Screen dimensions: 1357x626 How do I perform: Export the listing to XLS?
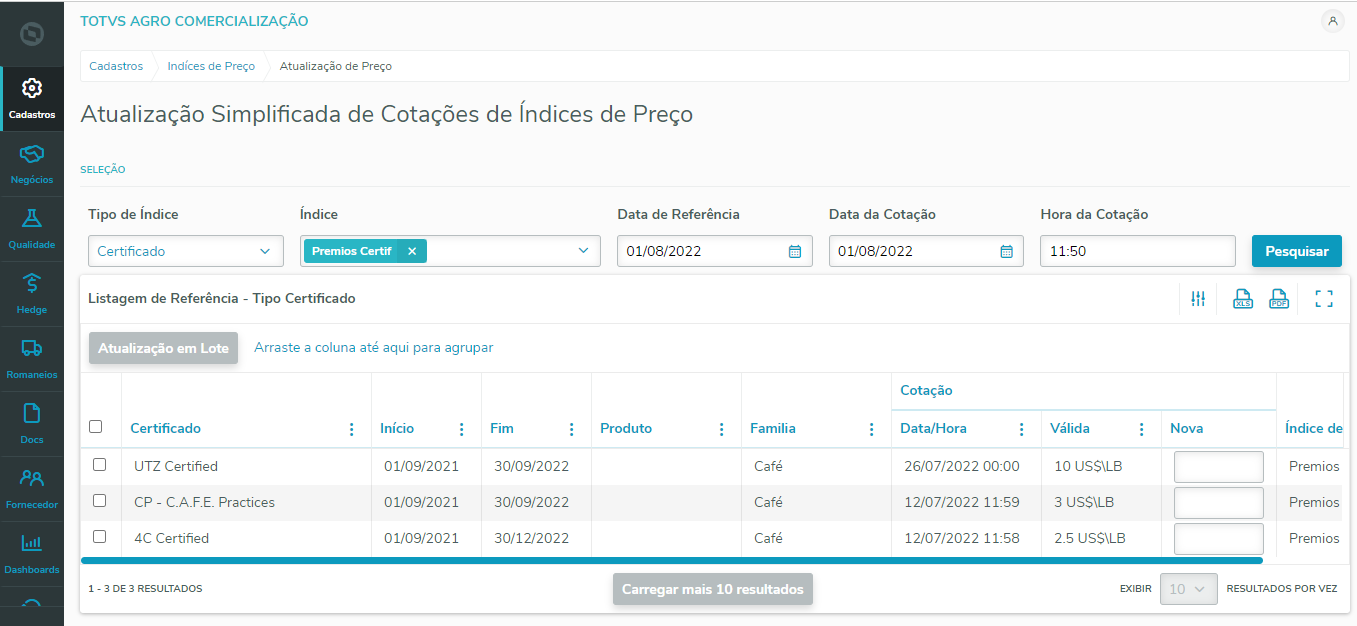(1243, 298)
